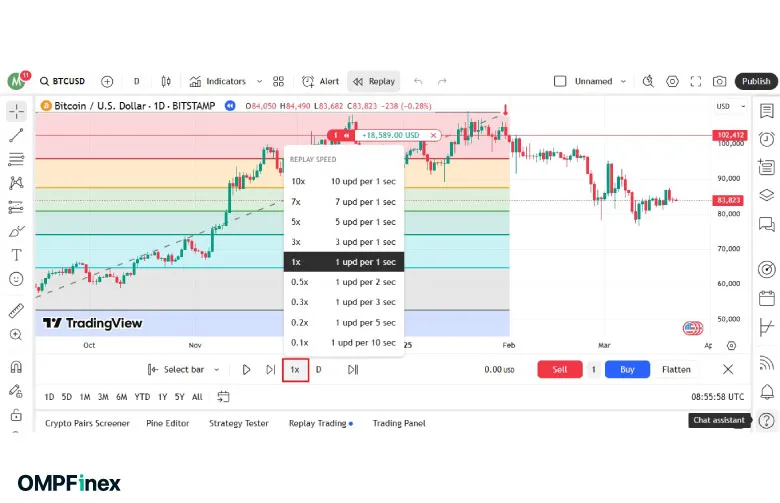This screenshot has width=780, height=503.
Task: Expand the Unnamed layout dropdown
Action: 624,81
